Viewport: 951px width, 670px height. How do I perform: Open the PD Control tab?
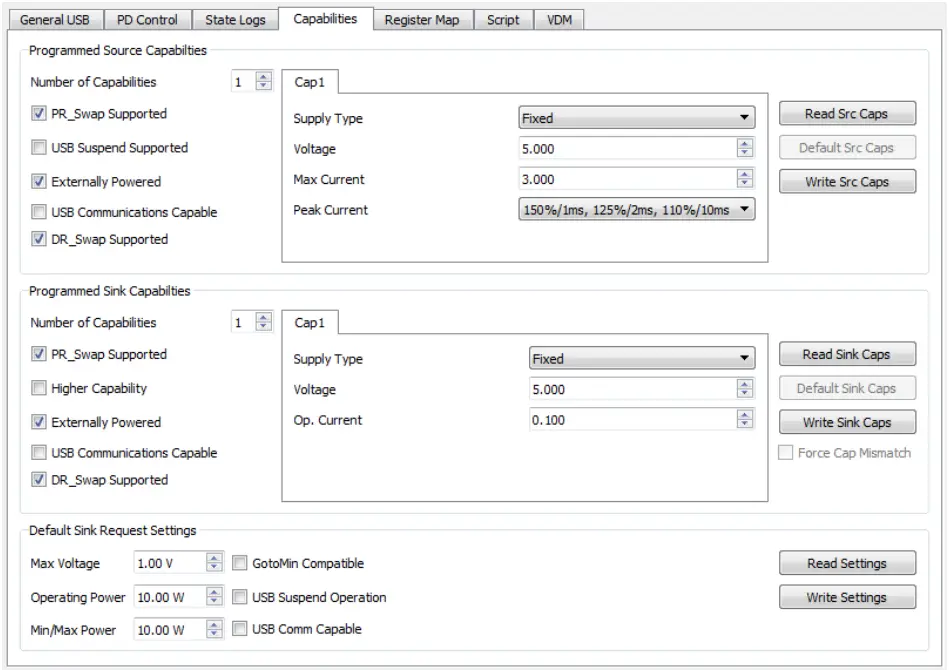(147, 20)
